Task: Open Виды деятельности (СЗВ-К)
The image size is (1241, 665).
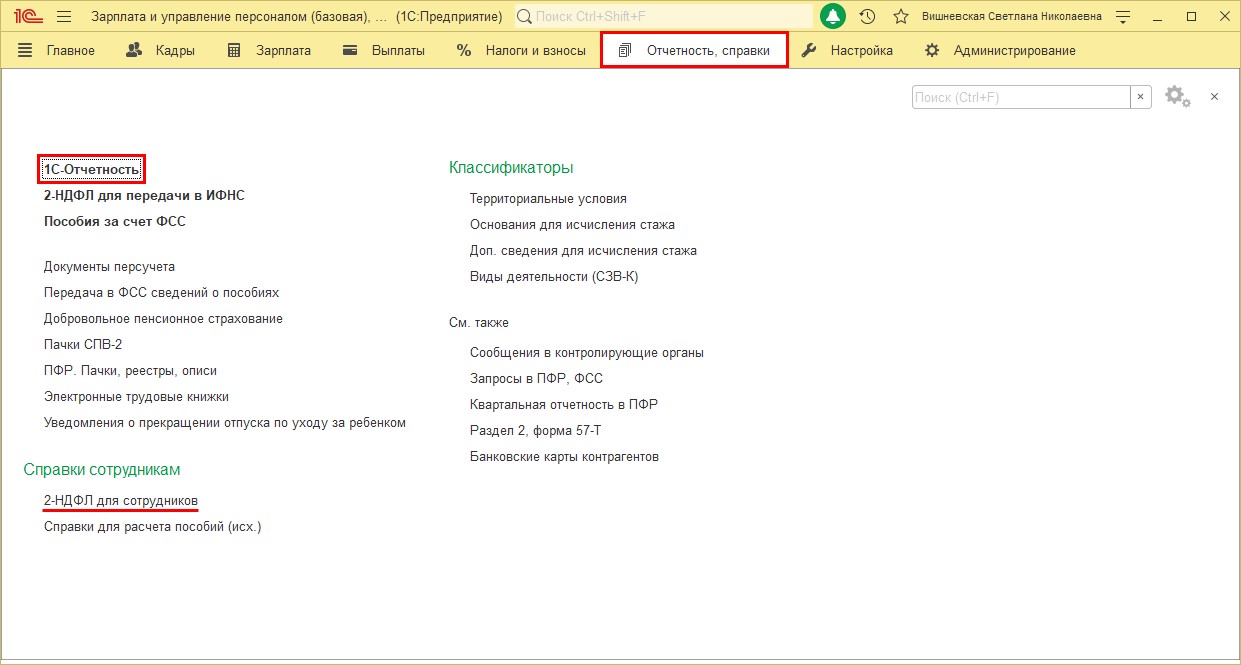Action: 554,277
